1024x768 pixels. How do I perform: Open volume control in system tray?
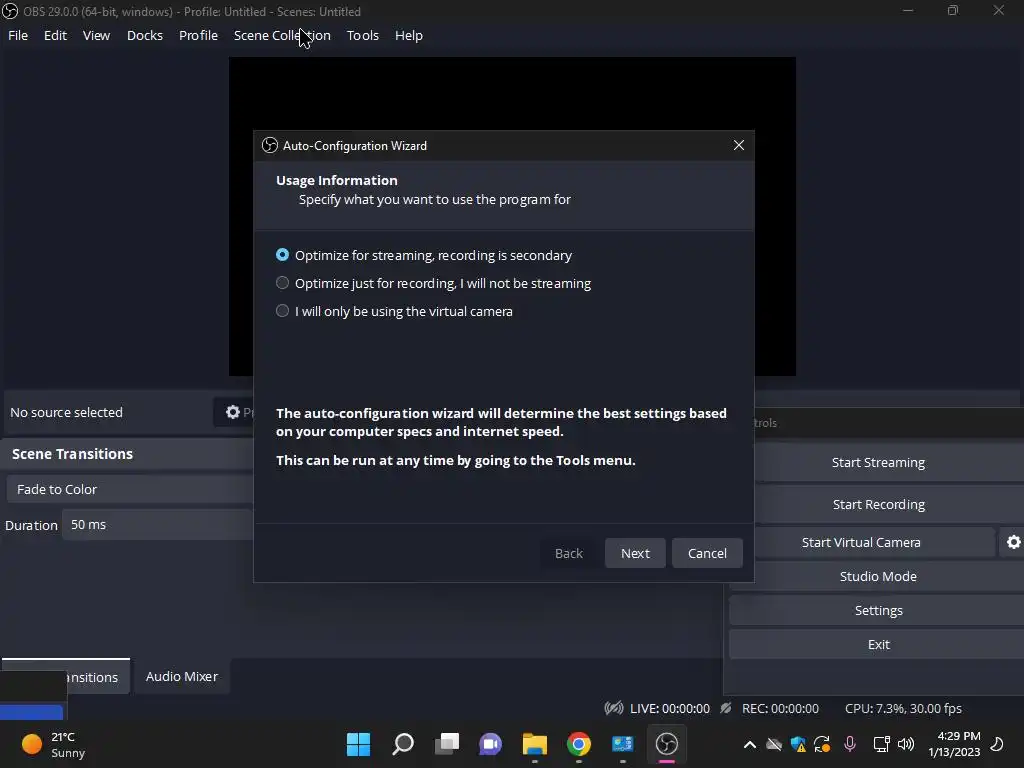click(906, 744)
